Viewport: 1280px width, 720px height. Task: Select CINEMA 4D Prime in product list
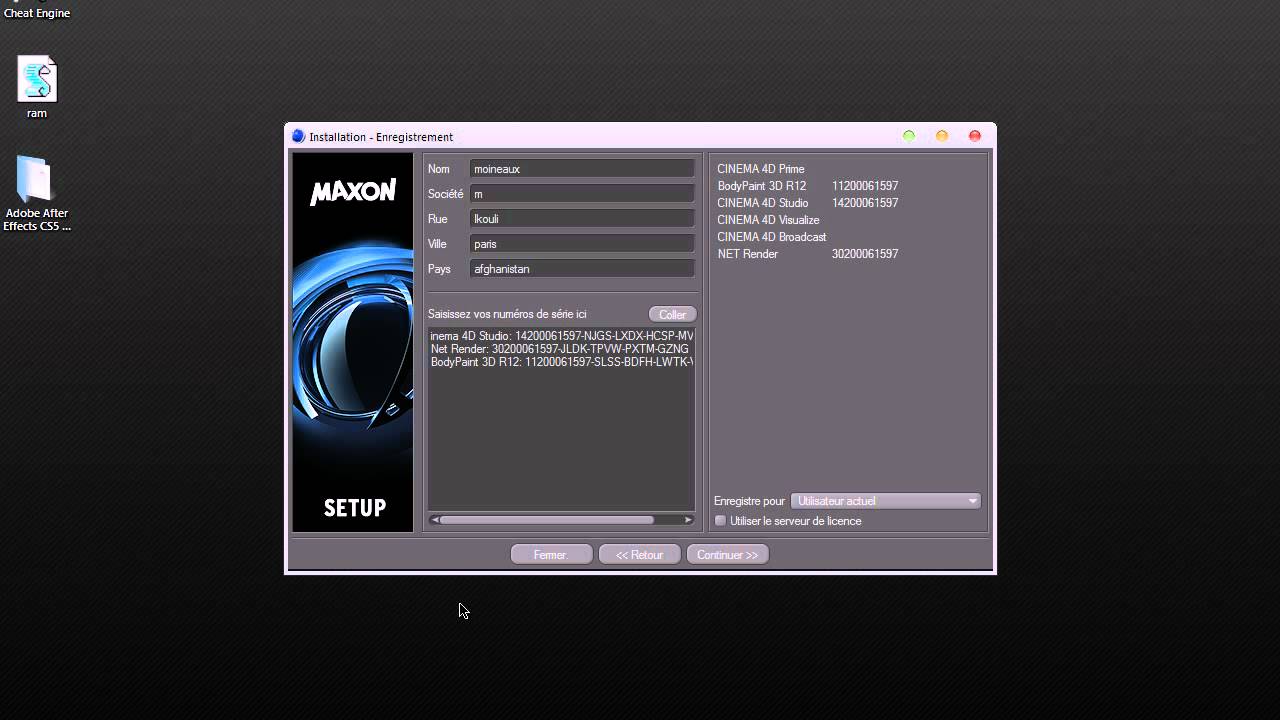[x=761, y=169]
